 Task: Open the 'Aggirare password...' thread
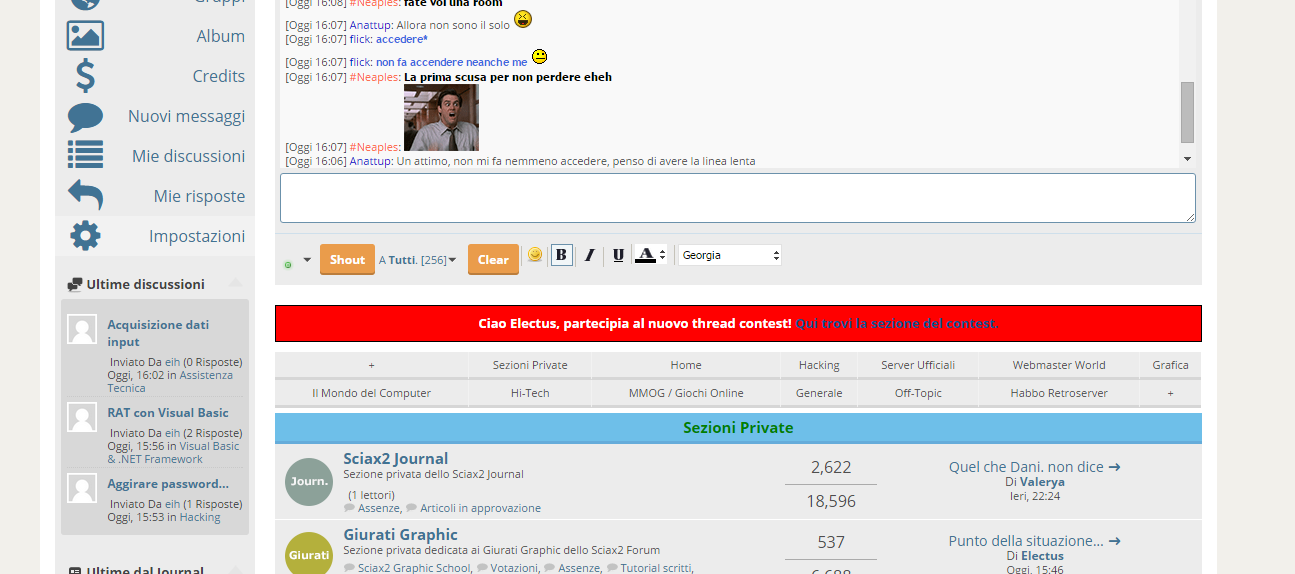(x=168, y=484)
